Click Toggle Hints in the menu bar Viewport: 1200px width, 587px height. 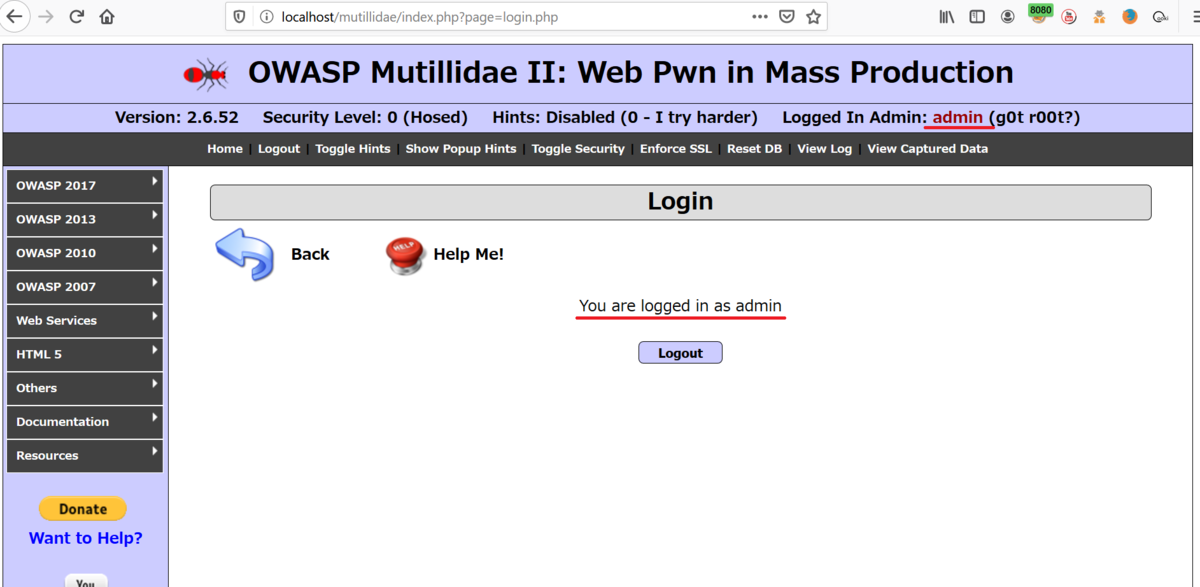coord(353,149)
